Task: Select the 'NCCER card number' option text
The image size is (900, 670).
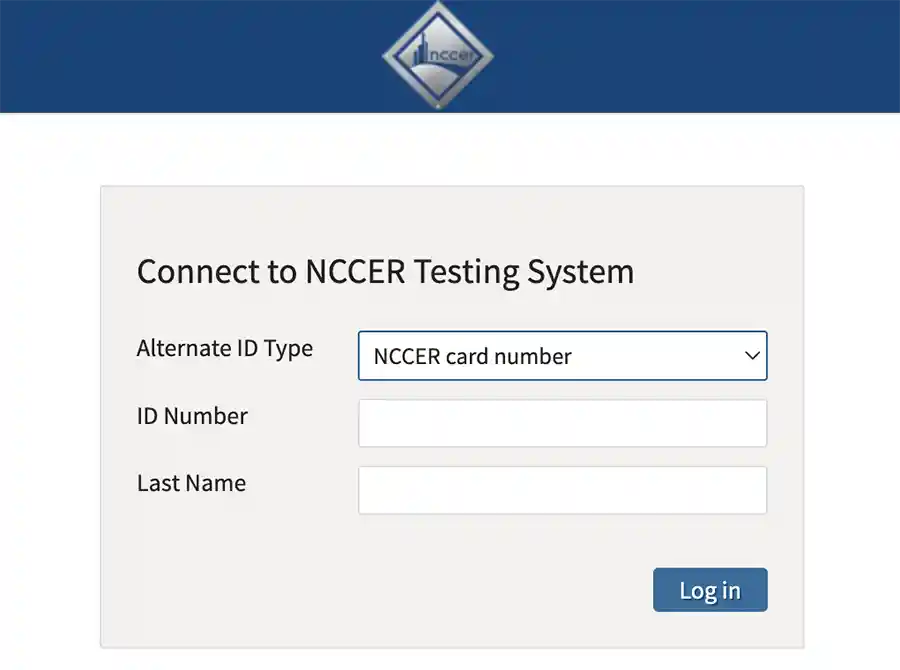Action: click(472, 355)
